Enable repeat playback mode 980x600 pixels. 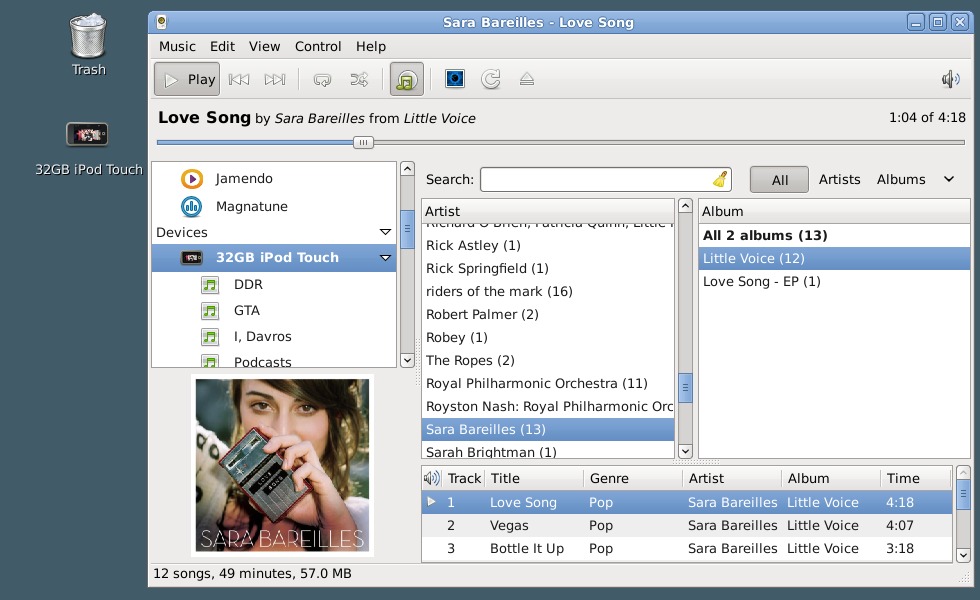[x=320, y=78]
